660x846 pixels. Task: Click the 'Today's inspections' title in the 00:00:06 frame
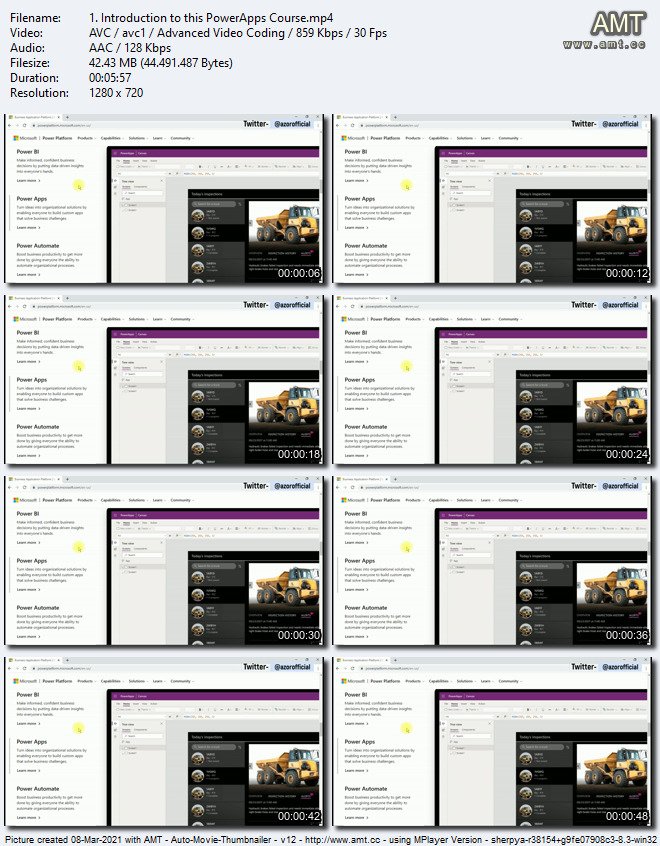[x=207, y=194]
